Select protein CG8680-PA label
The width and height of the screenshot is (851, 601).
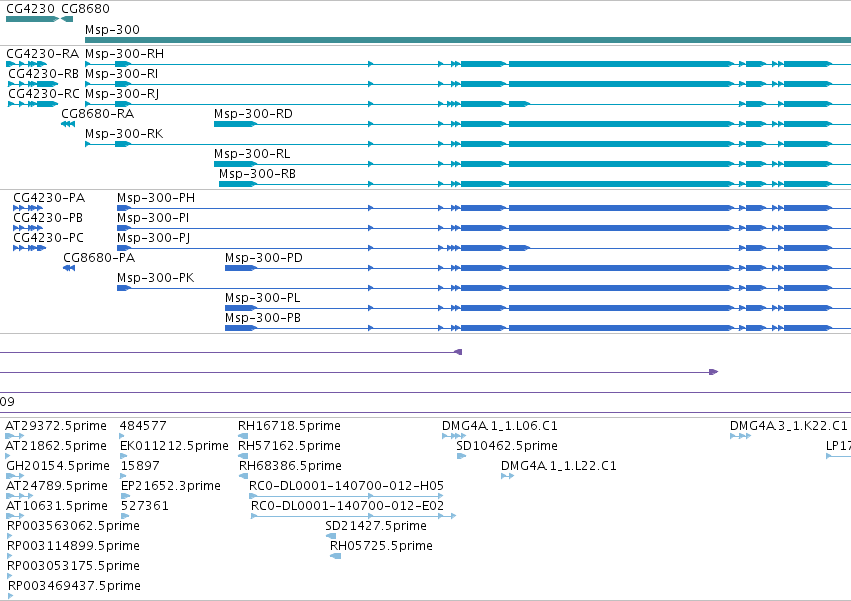[x=99, y=257]
